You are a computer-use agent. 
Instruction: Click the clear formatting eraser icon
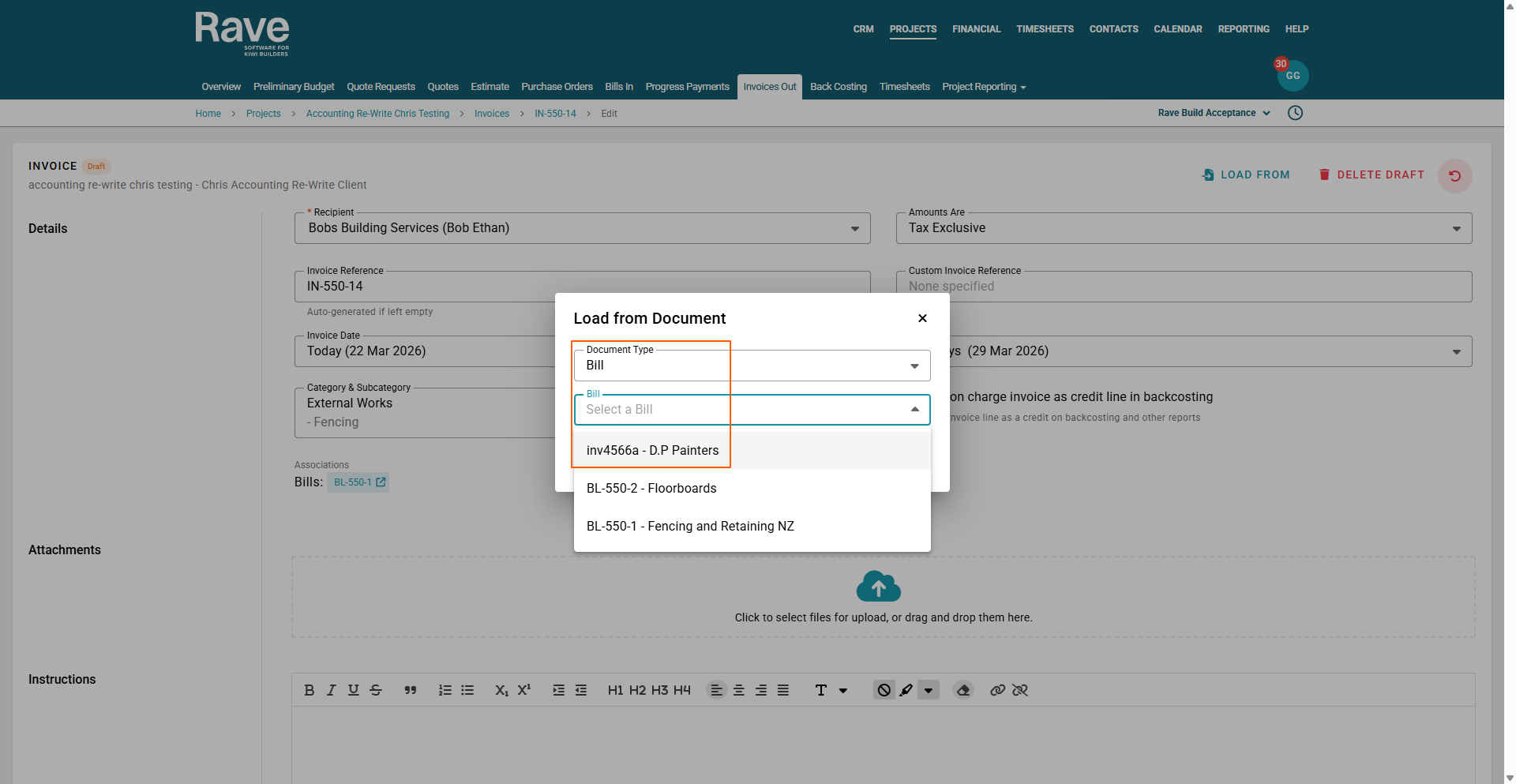pos(963,690)
